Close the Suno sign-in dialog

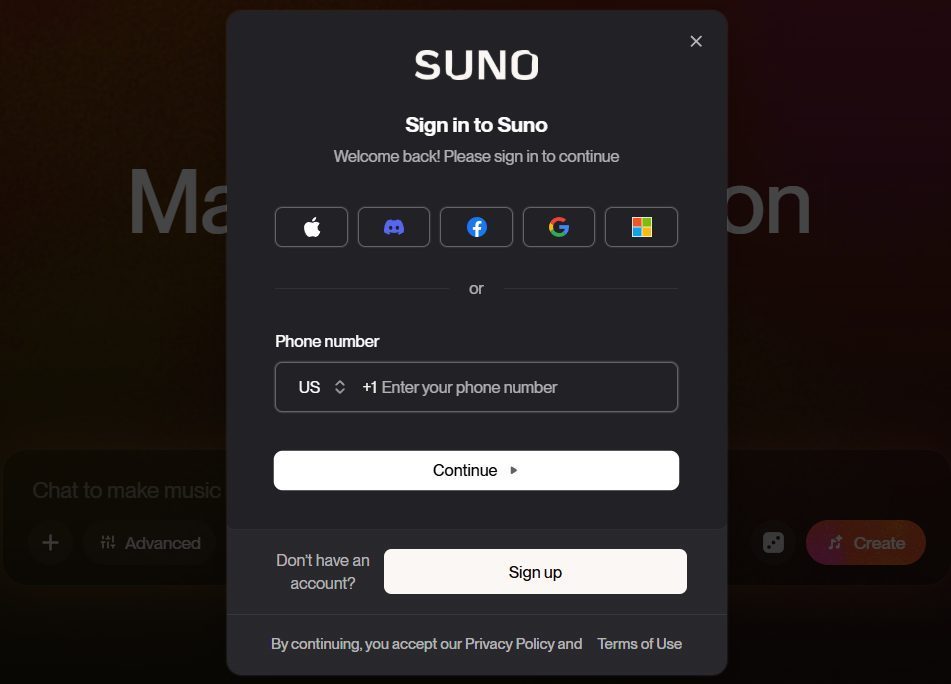coord(696,41)
